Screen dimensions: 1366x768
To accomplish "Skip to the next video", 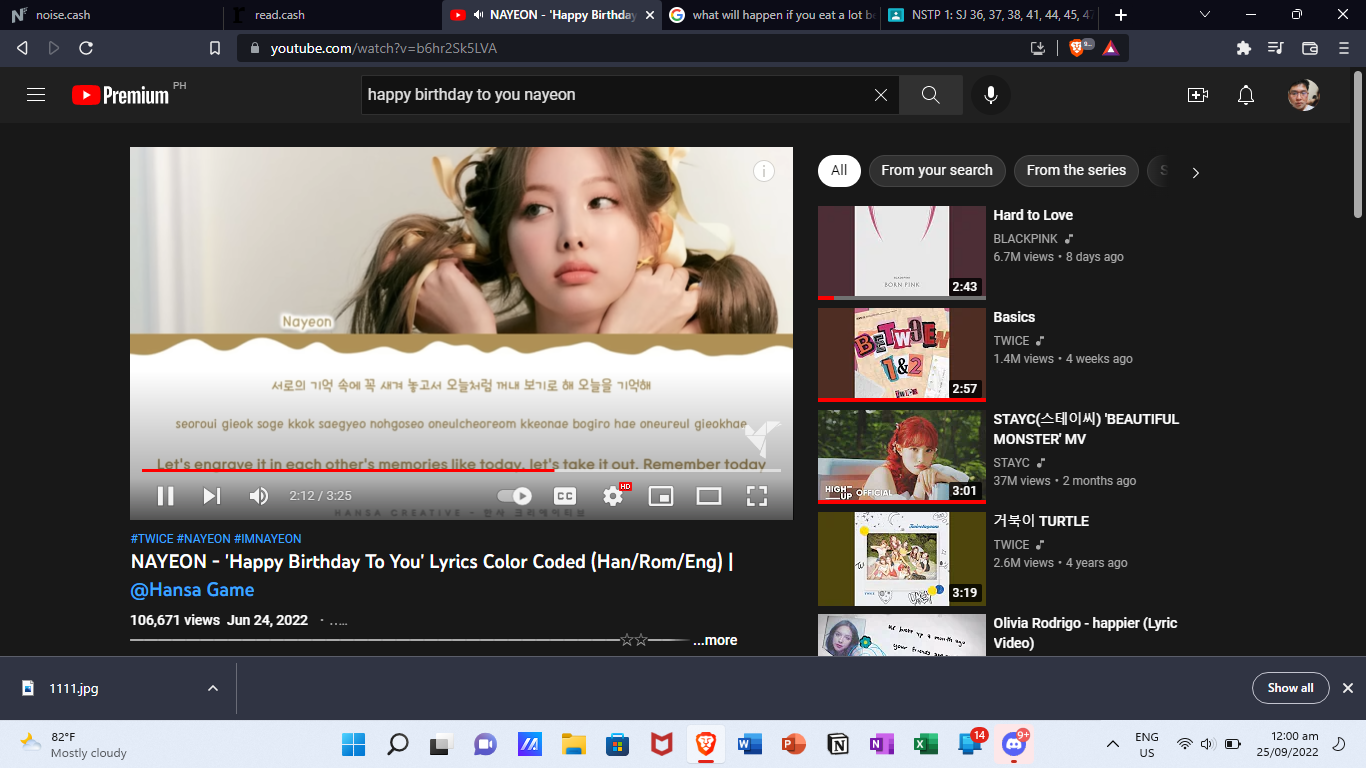I will (212, 496).
